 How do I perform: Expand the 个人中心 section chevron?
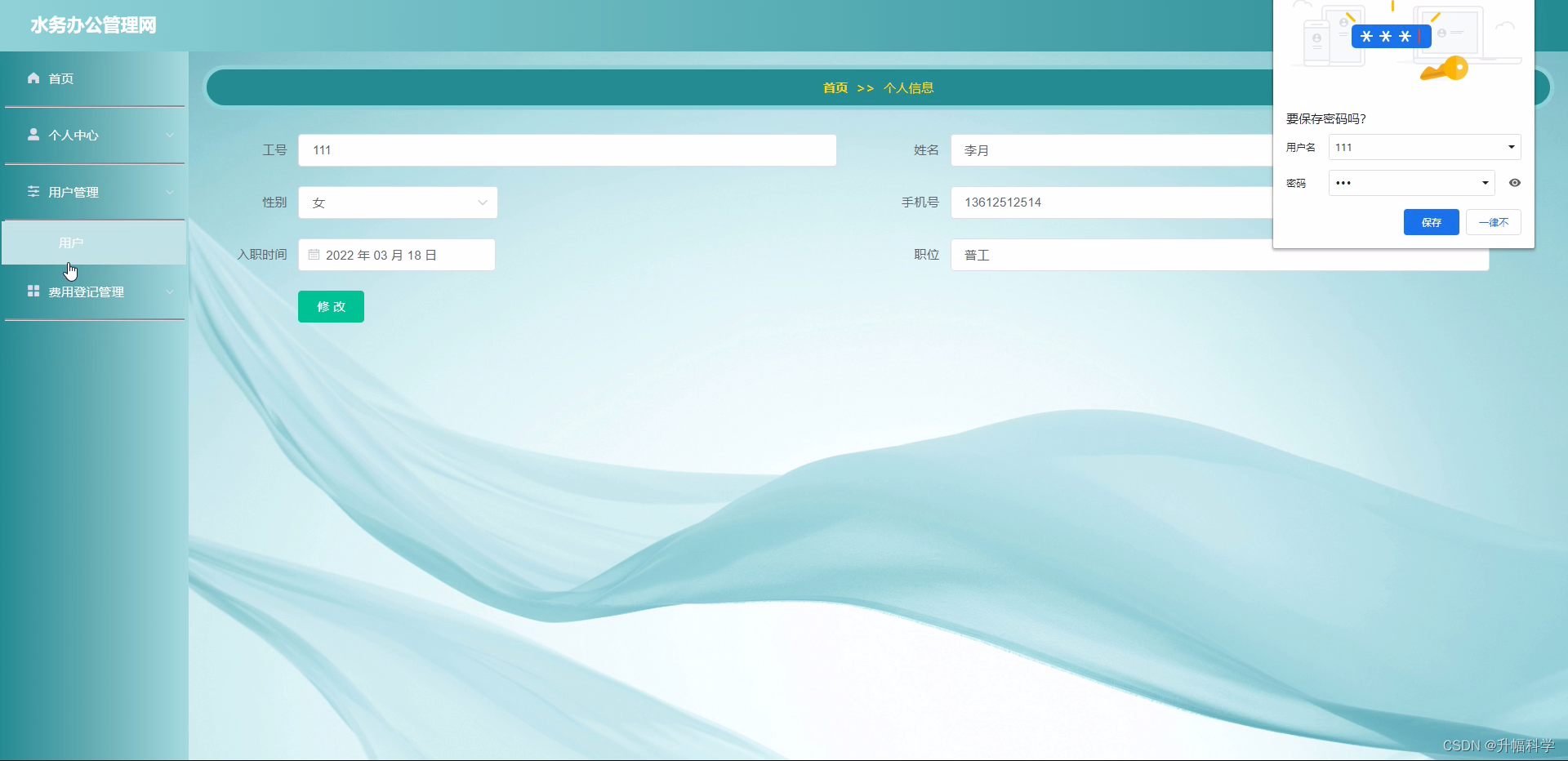(170, 135)
